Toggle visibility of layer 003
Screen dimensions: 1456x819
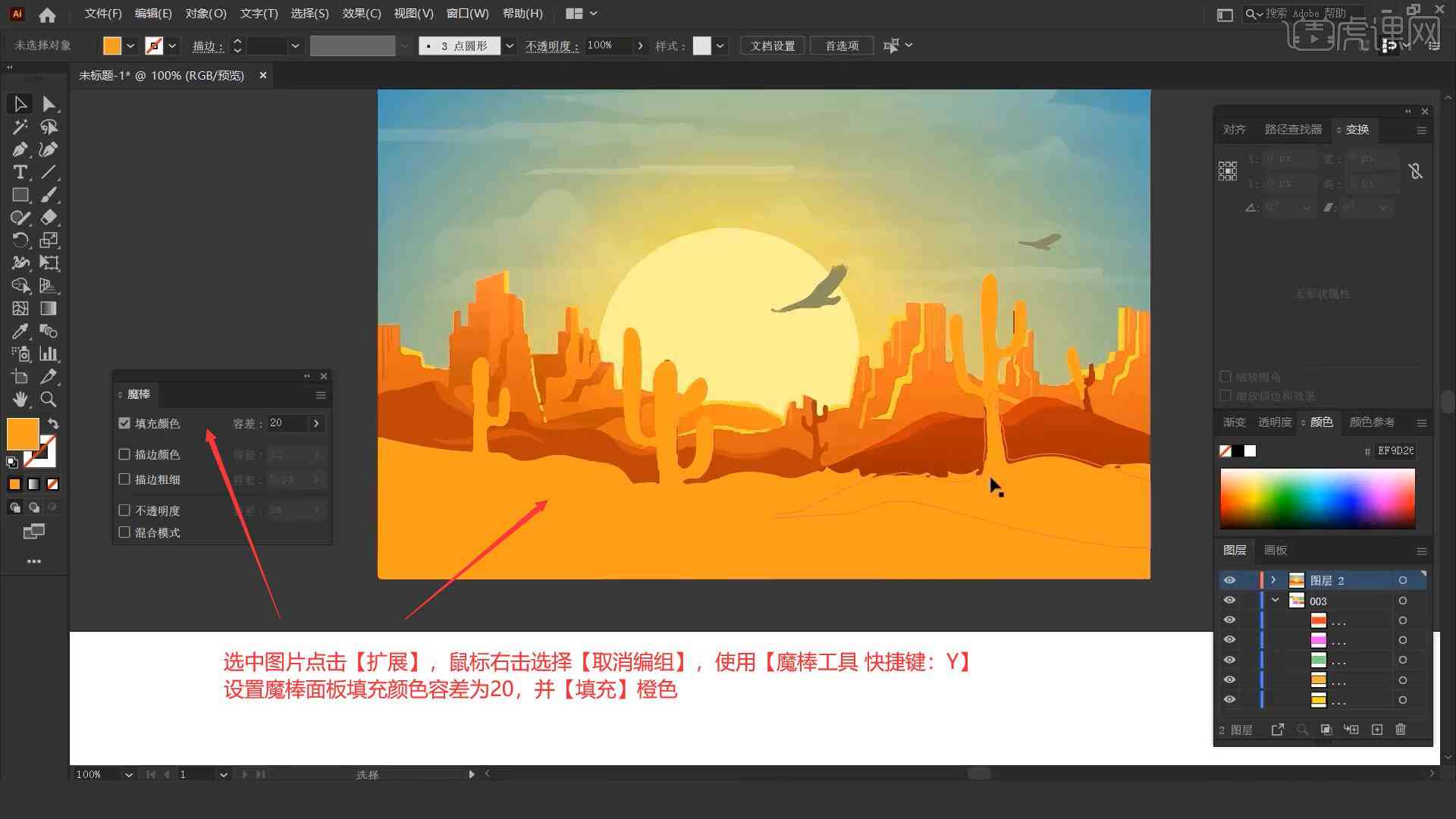click(1229, 601)
